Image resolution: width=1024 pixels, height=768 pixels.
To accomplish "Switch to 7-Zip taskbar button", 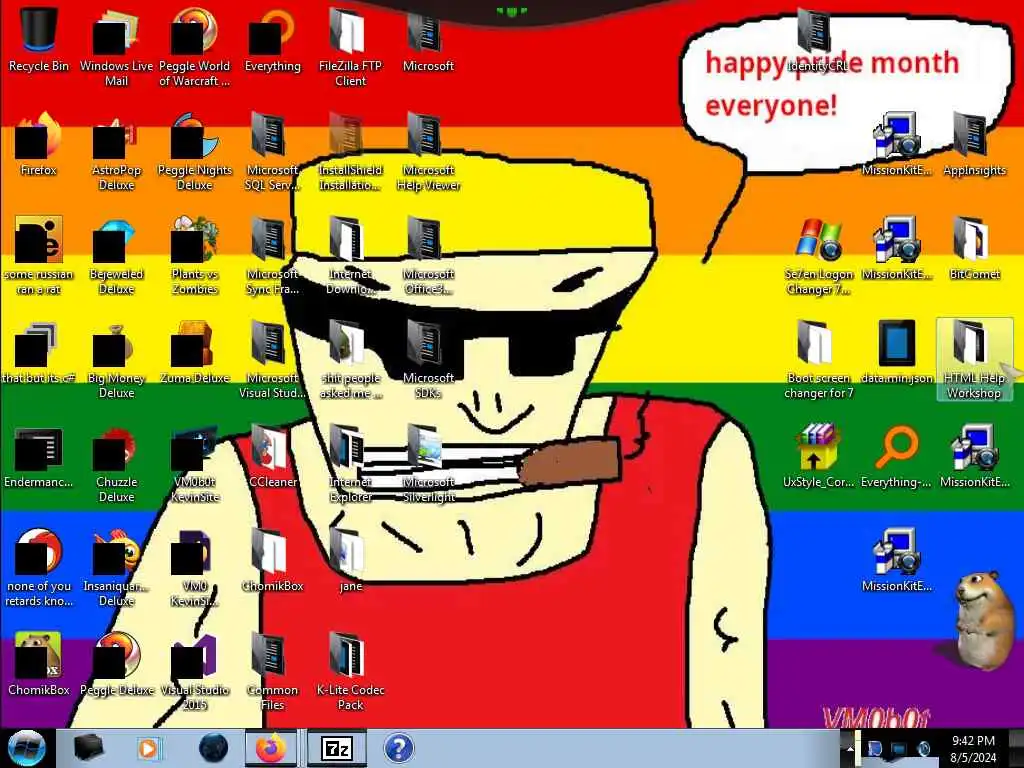I will coord(337,748).
